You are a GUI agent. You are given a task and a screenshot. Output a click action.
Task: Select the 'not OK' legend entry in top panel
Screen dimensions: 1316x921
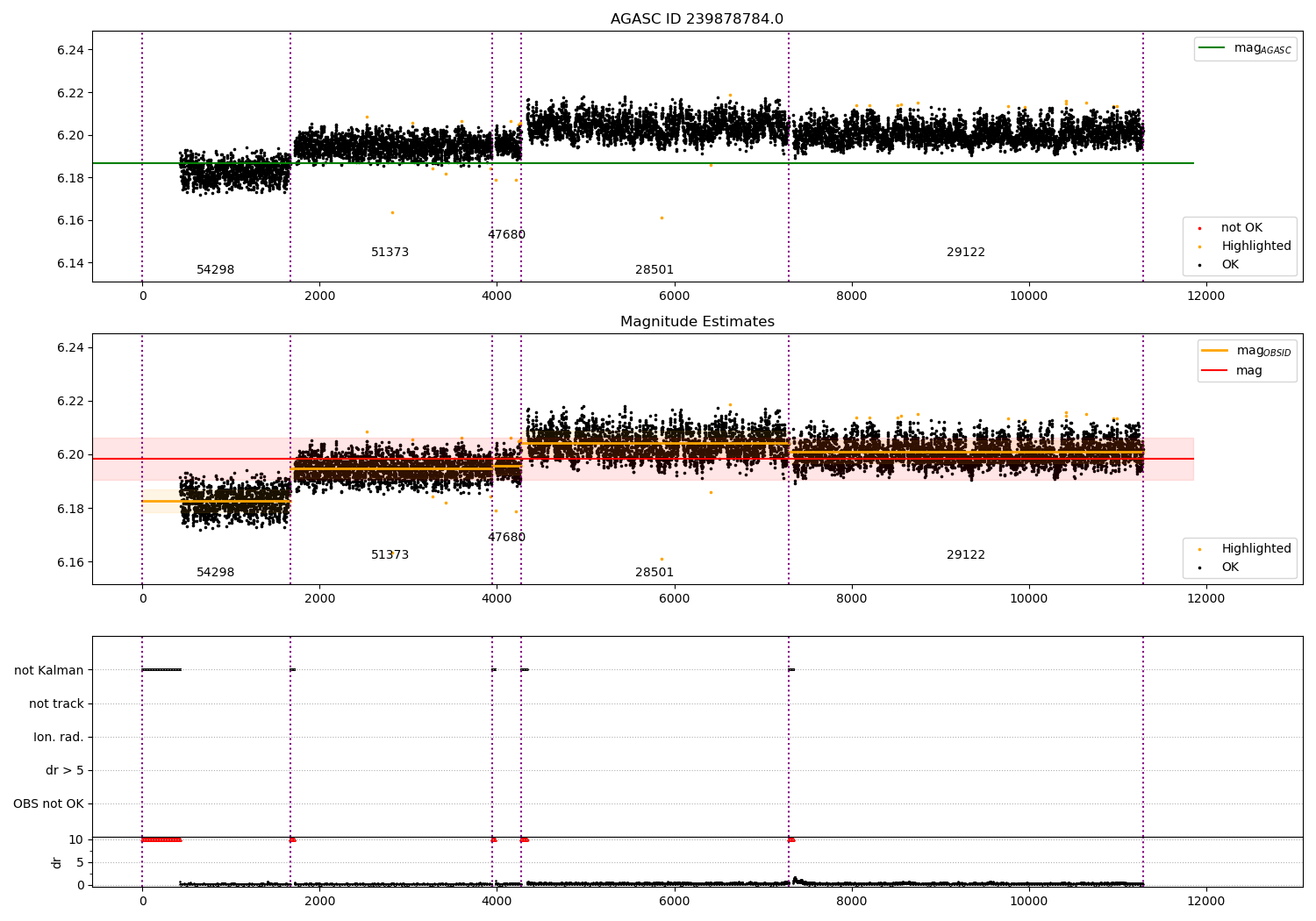pos(1241,228)
